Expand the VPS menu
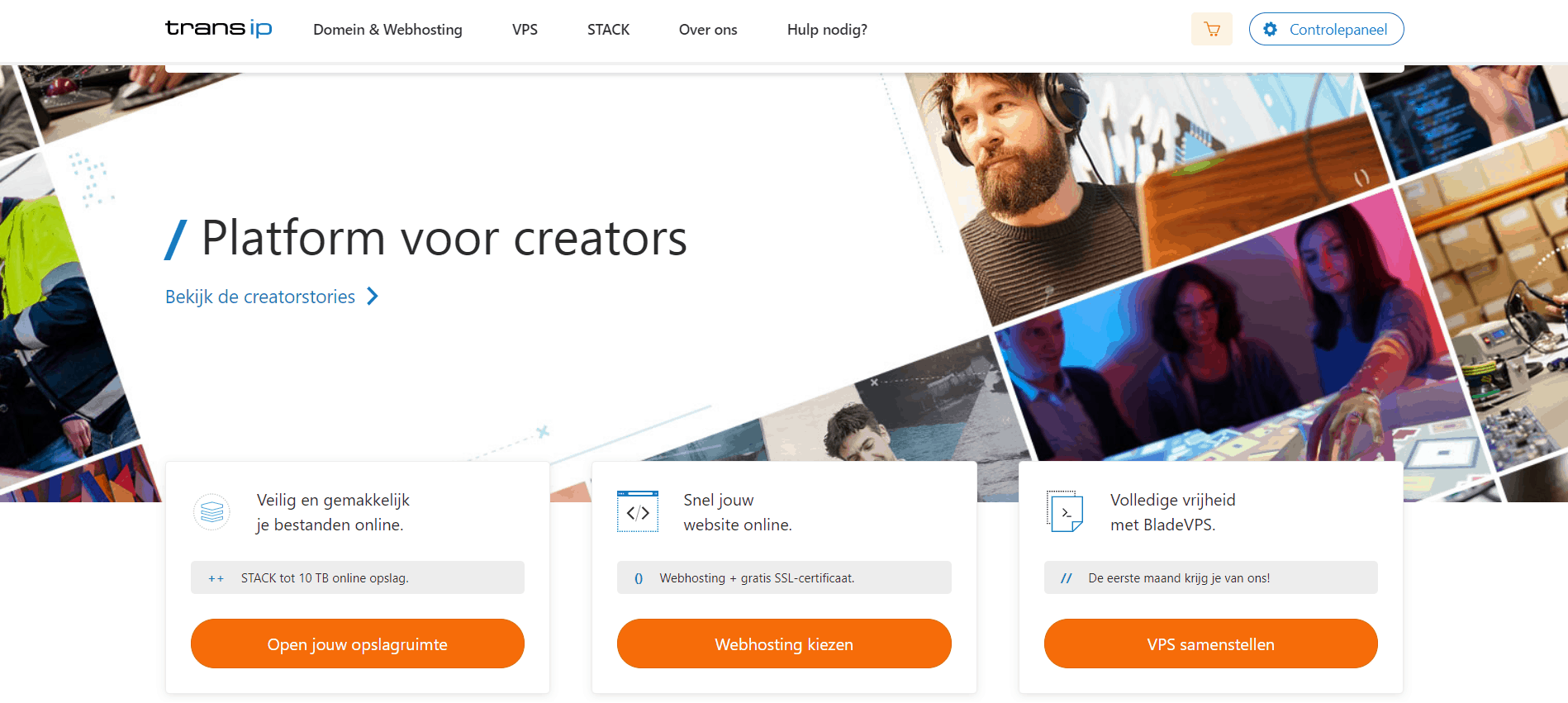The width and height of the screenshot is (1568, 703). [x=525, y=30]
